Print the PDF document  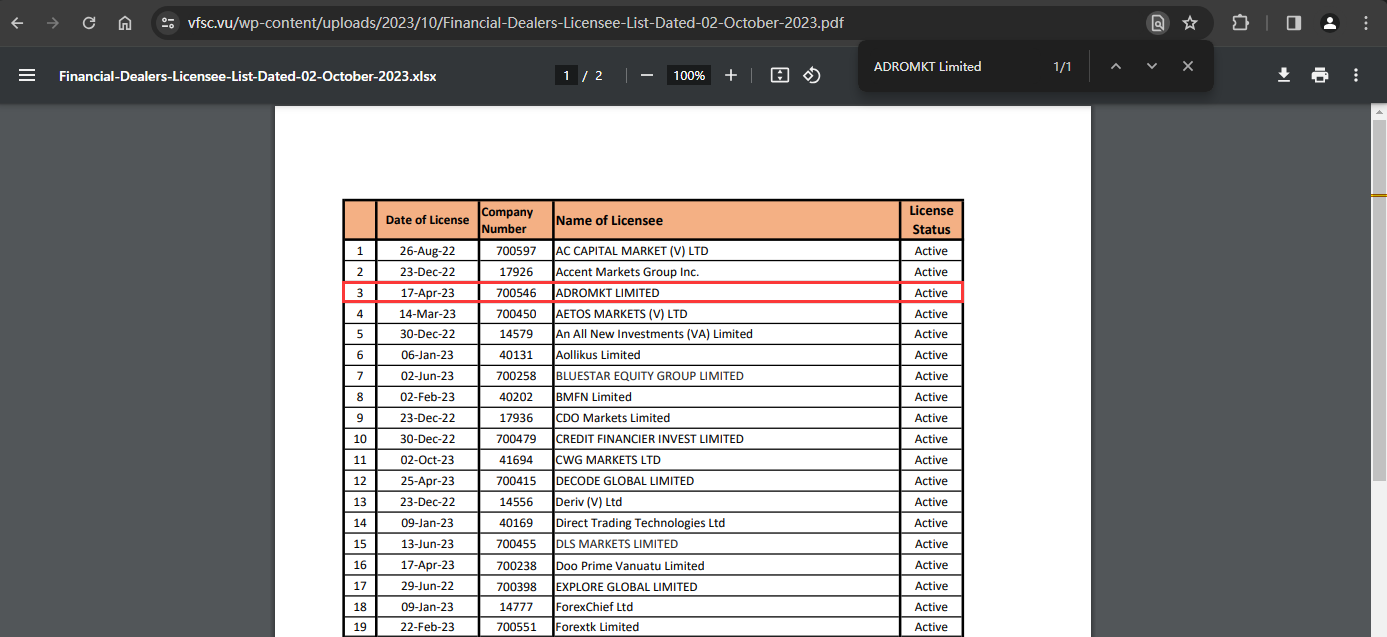pyautogui.click(x=1320, y=75)
